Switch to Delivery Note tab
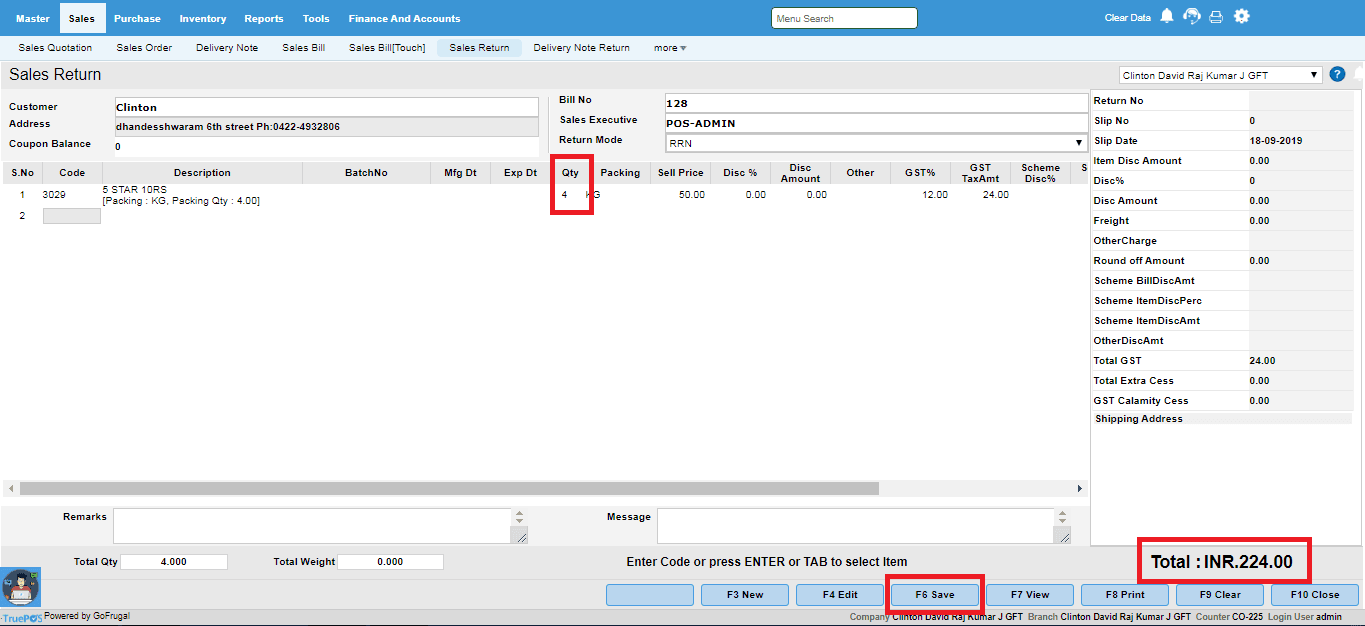1365x626 pixels. [227, 47]
